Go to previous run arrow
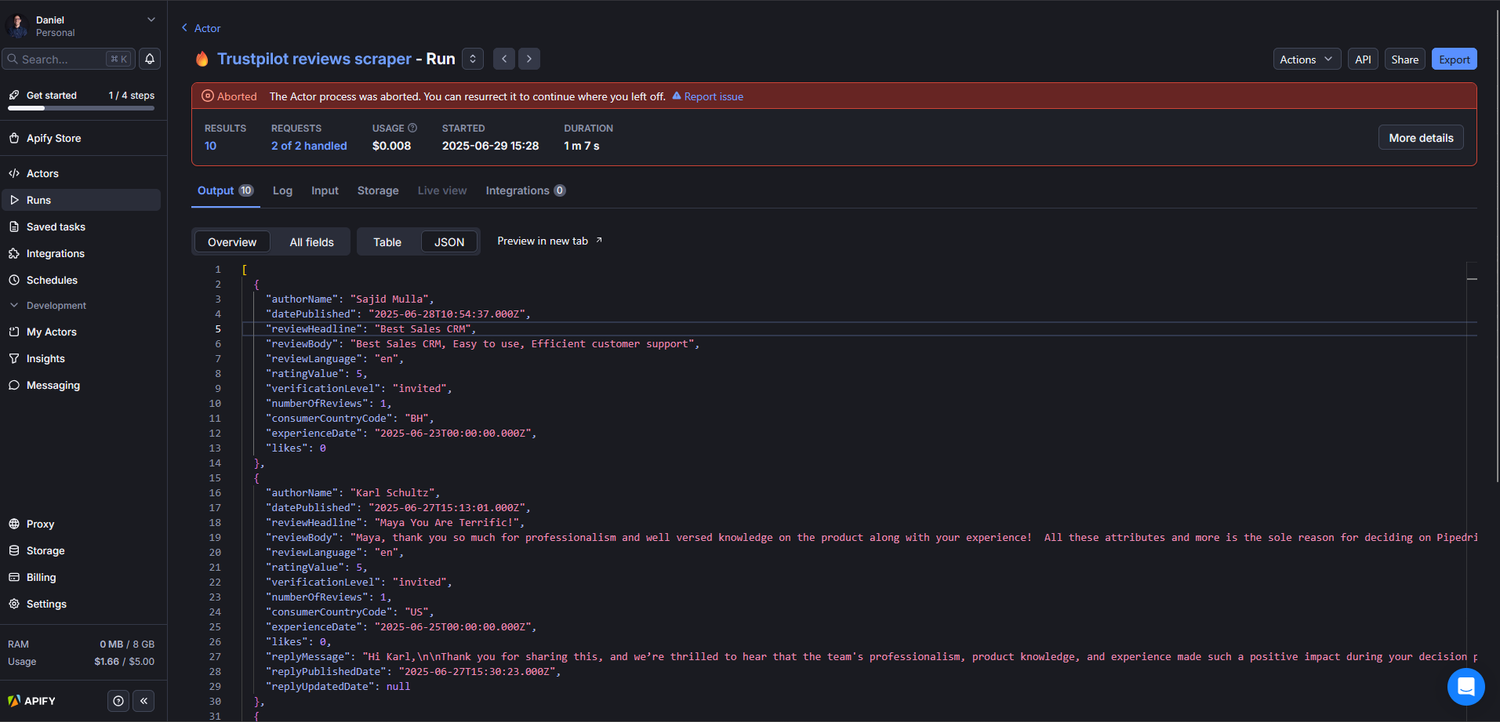Viewport: 1500px width, 722px height. (x=504, y=59)
